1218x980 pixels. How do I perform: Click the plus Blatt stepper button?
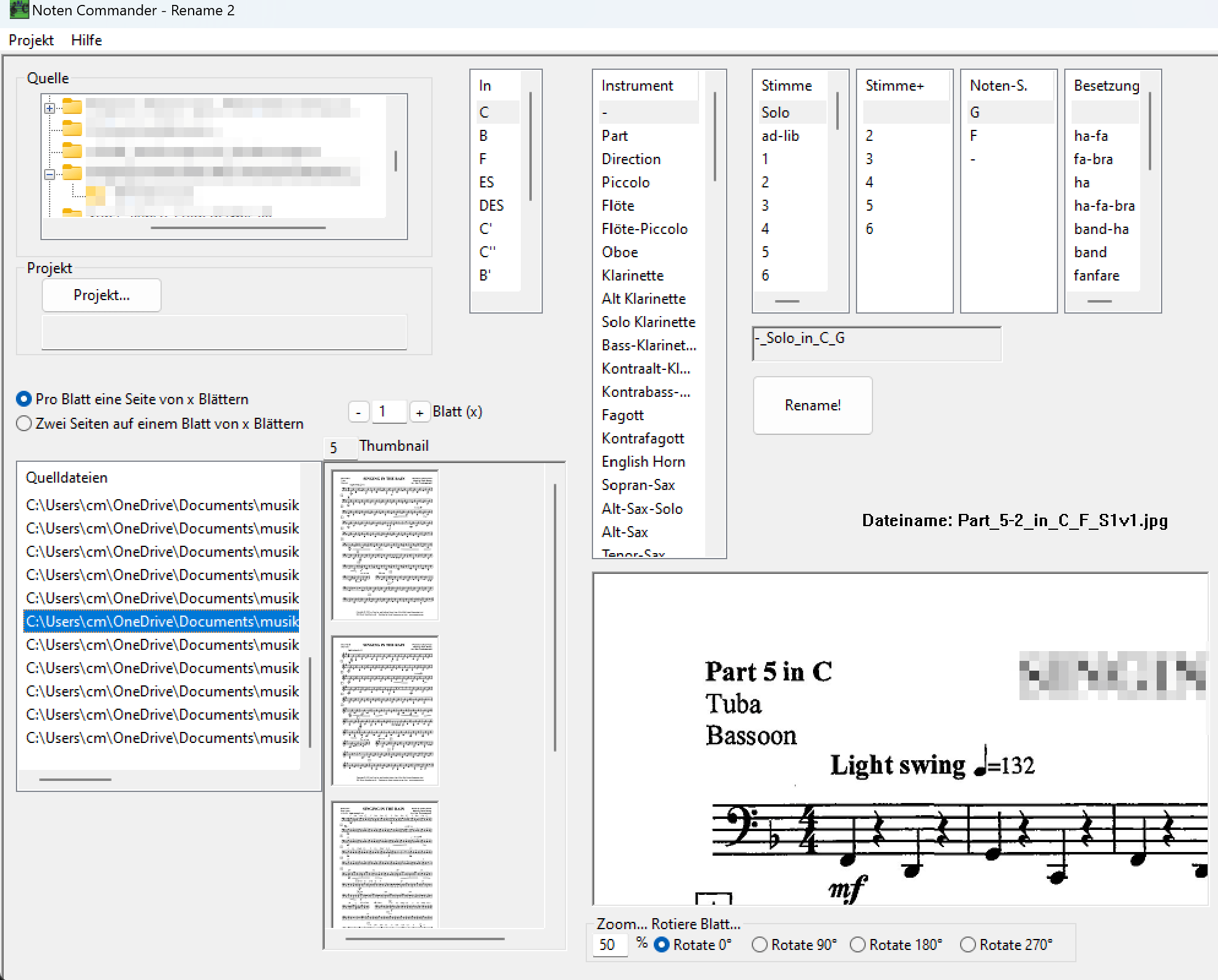point(420,412)
